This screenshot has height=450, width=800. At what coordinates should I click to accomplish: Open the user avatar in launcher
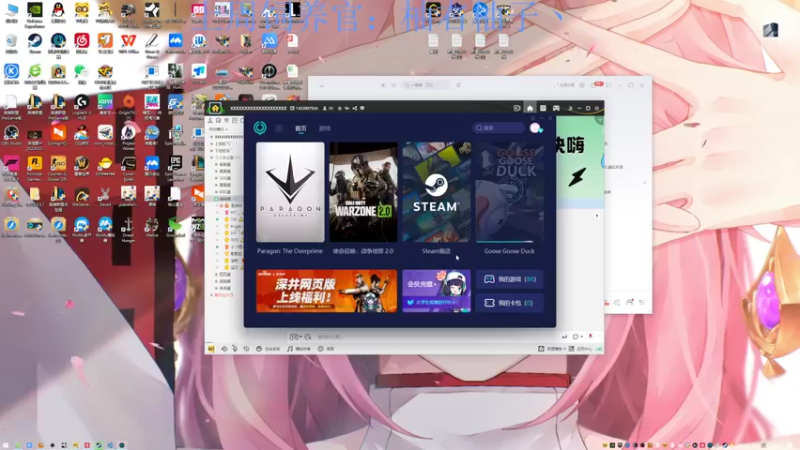point(535,128)
